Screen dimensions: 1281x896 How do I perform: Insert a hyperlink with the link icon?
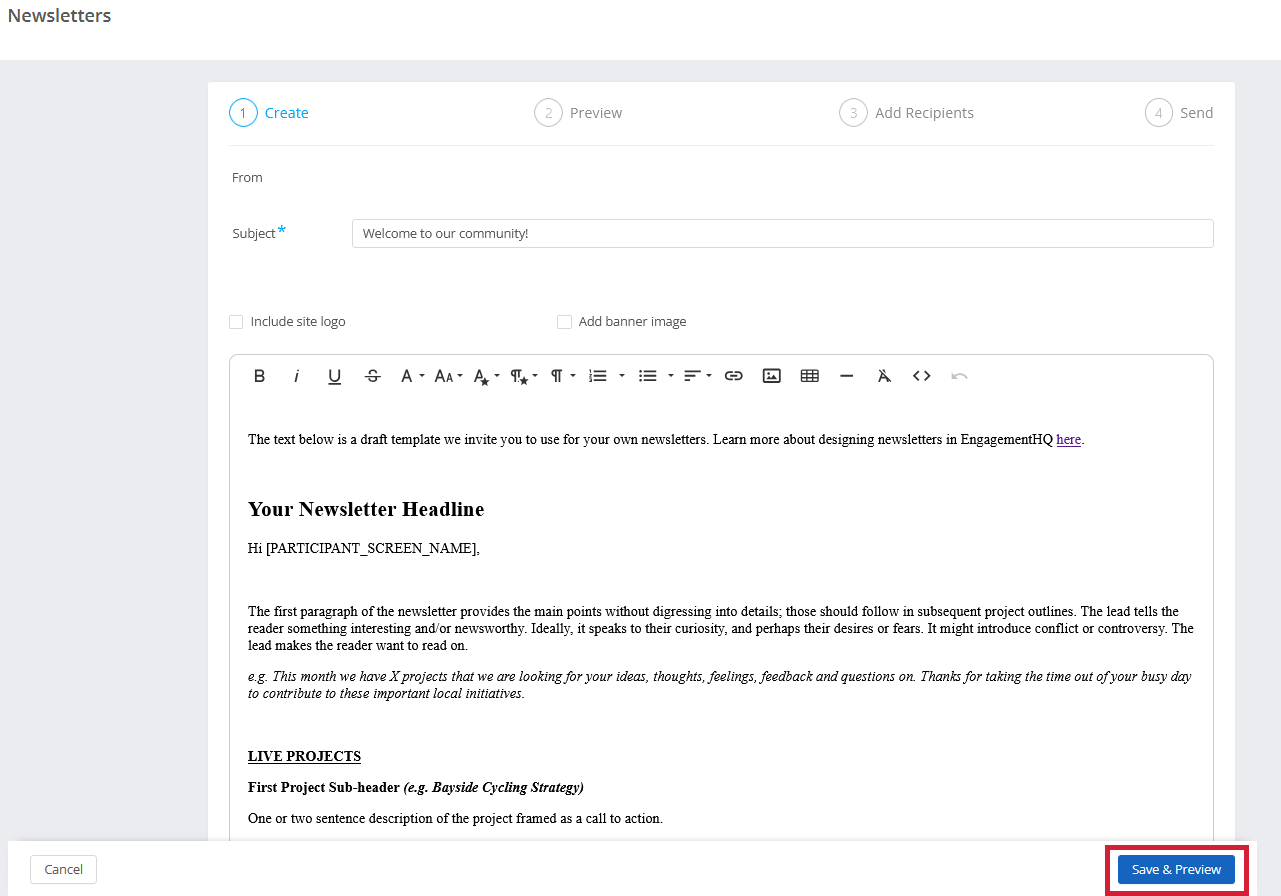point(734,376)
